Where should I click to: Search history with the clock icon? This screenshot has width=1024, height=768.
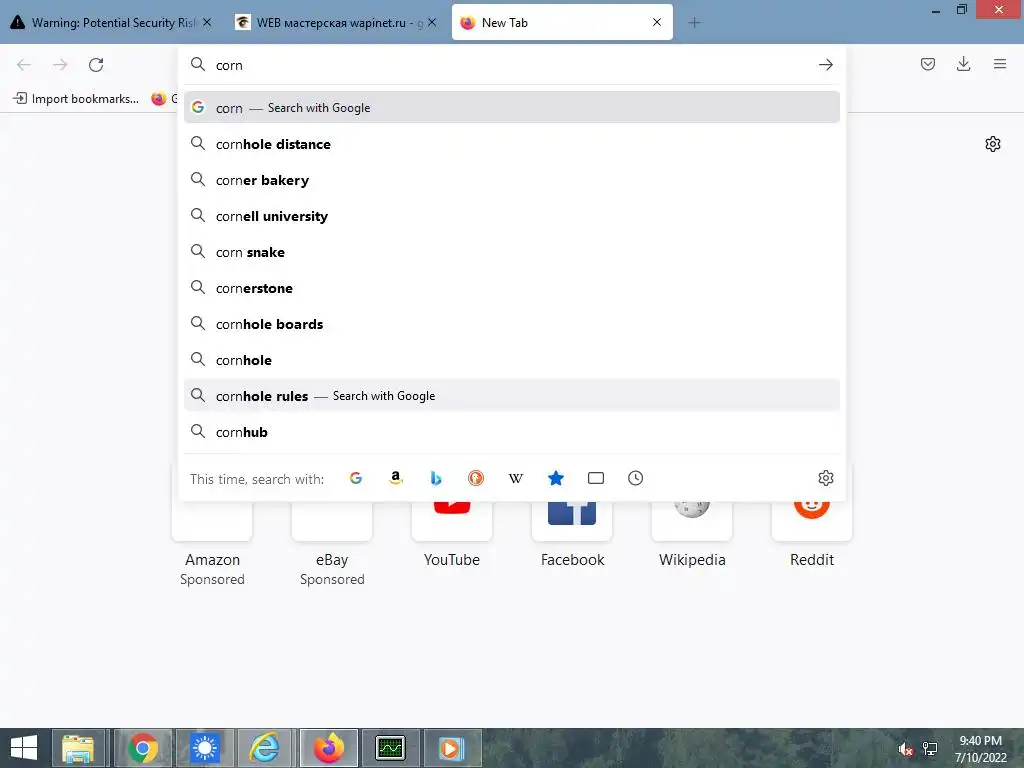tap(635, 478)
